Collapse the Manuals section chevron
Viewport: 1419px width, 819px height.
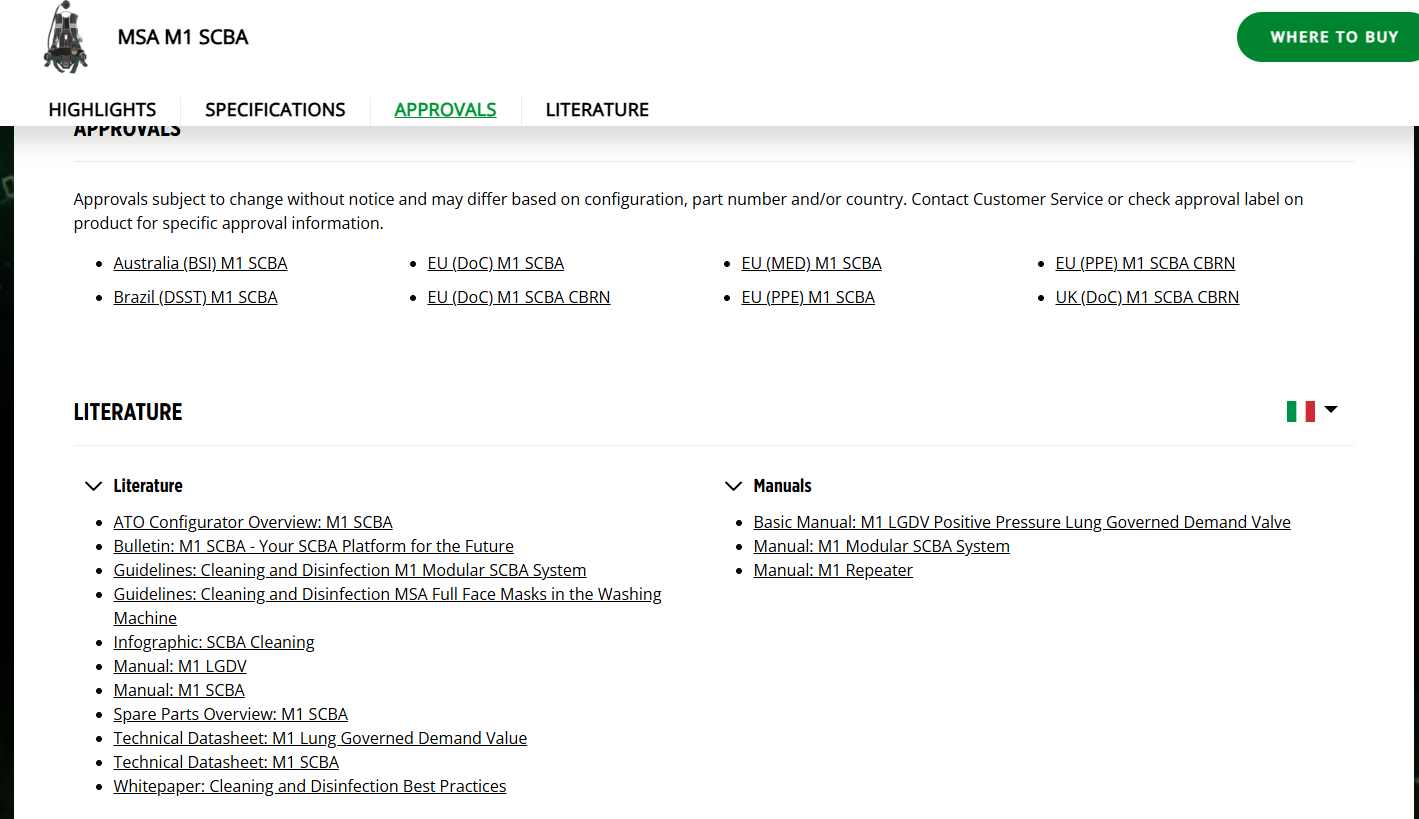coord(733,486)
